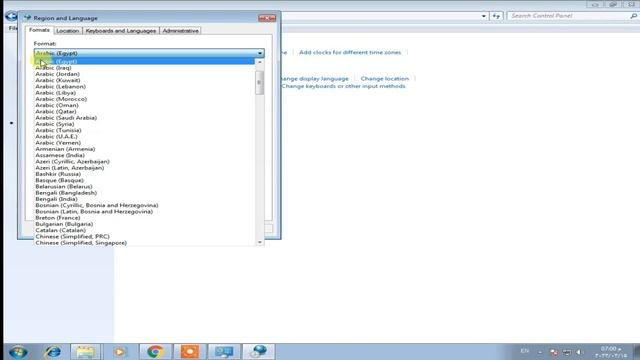Select Arabic (Kuwait) format
640x360 pixels.
144,80
